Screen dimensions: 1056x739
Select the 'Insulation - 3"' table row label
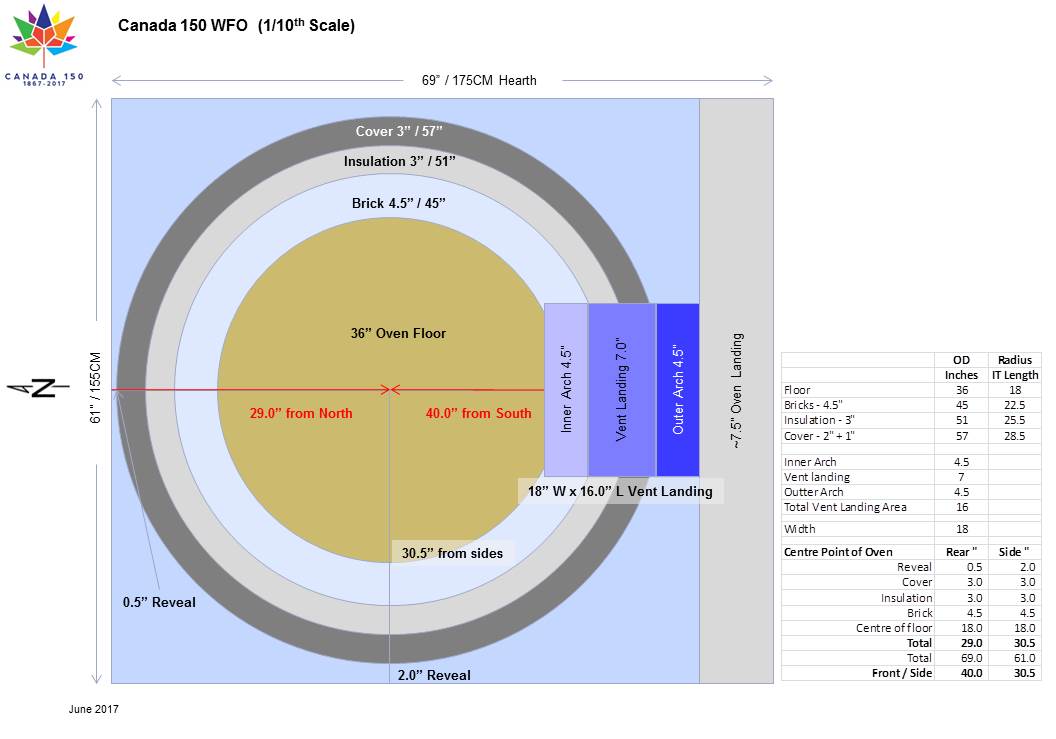(x=819, y=420)
